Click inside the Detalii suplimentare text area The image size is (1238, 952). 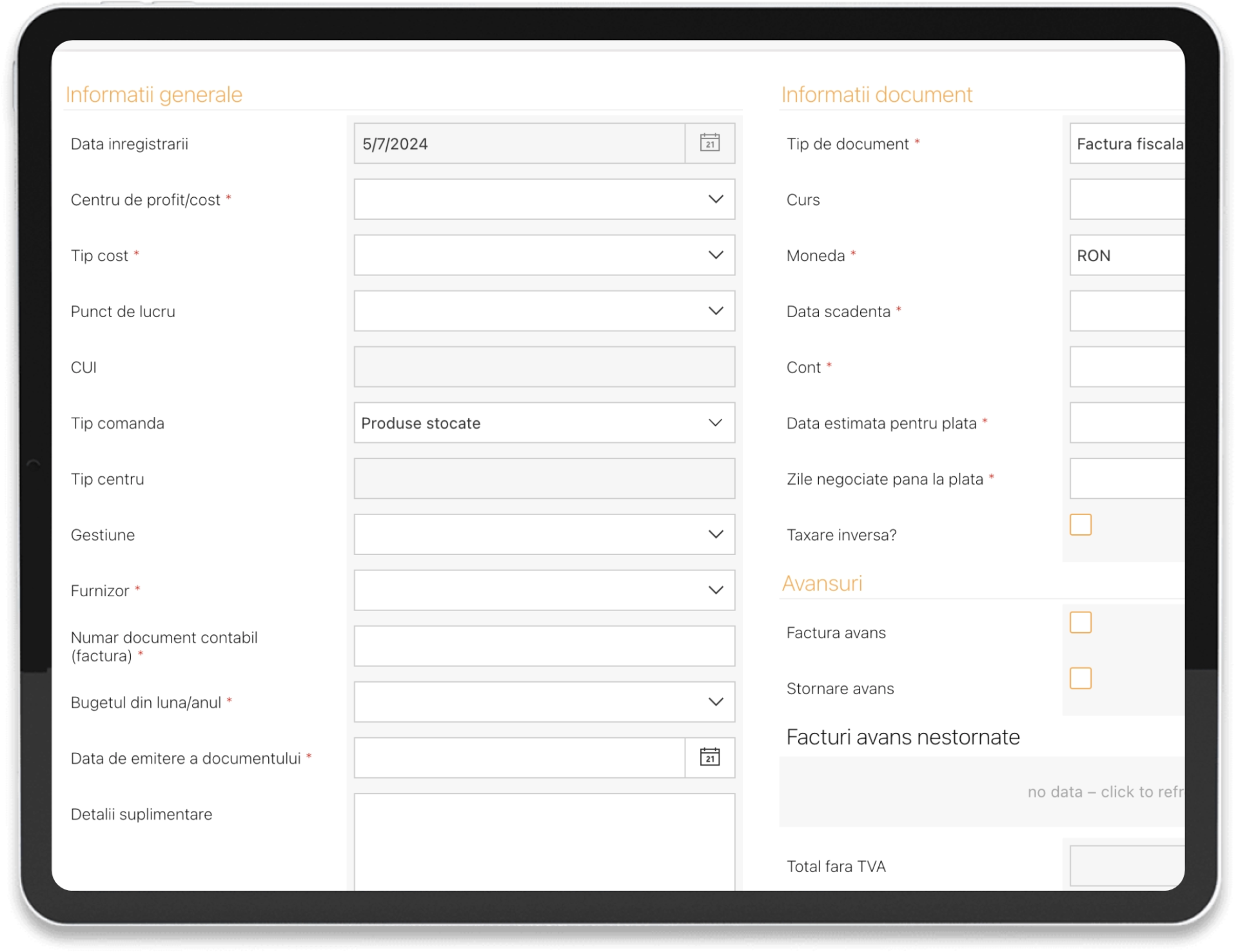click(544, 841)
